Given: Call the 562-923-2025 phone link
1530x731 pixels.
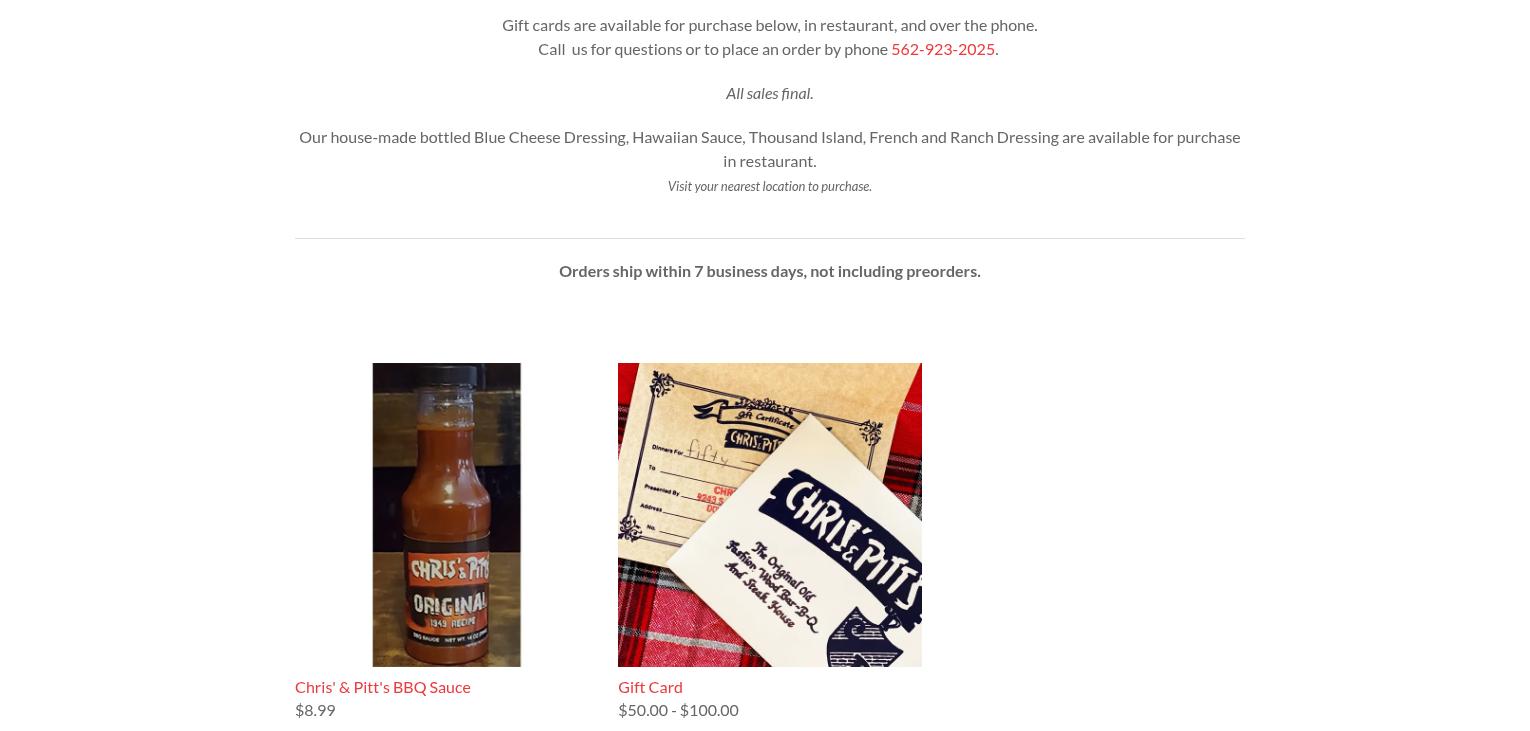Looking at the screenshot, I should click(942, 49).
